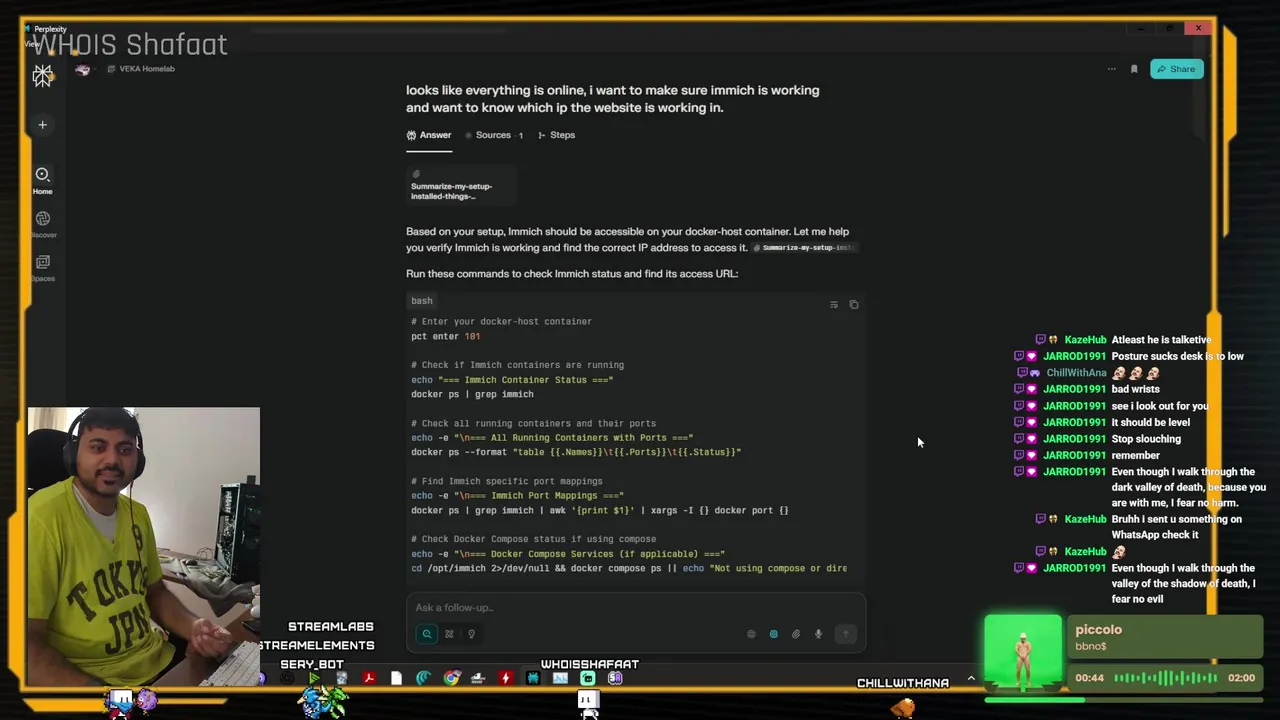Bookmark this thread using the bookmark icon

click(x=1134, y=69)
